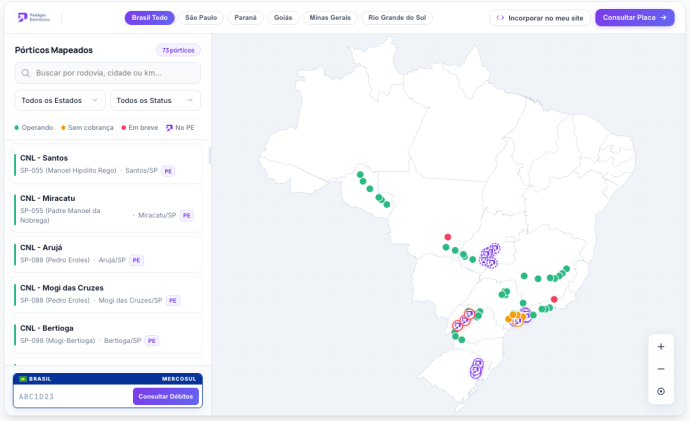Open the CNL - Miracatu card

pos(106,209)
